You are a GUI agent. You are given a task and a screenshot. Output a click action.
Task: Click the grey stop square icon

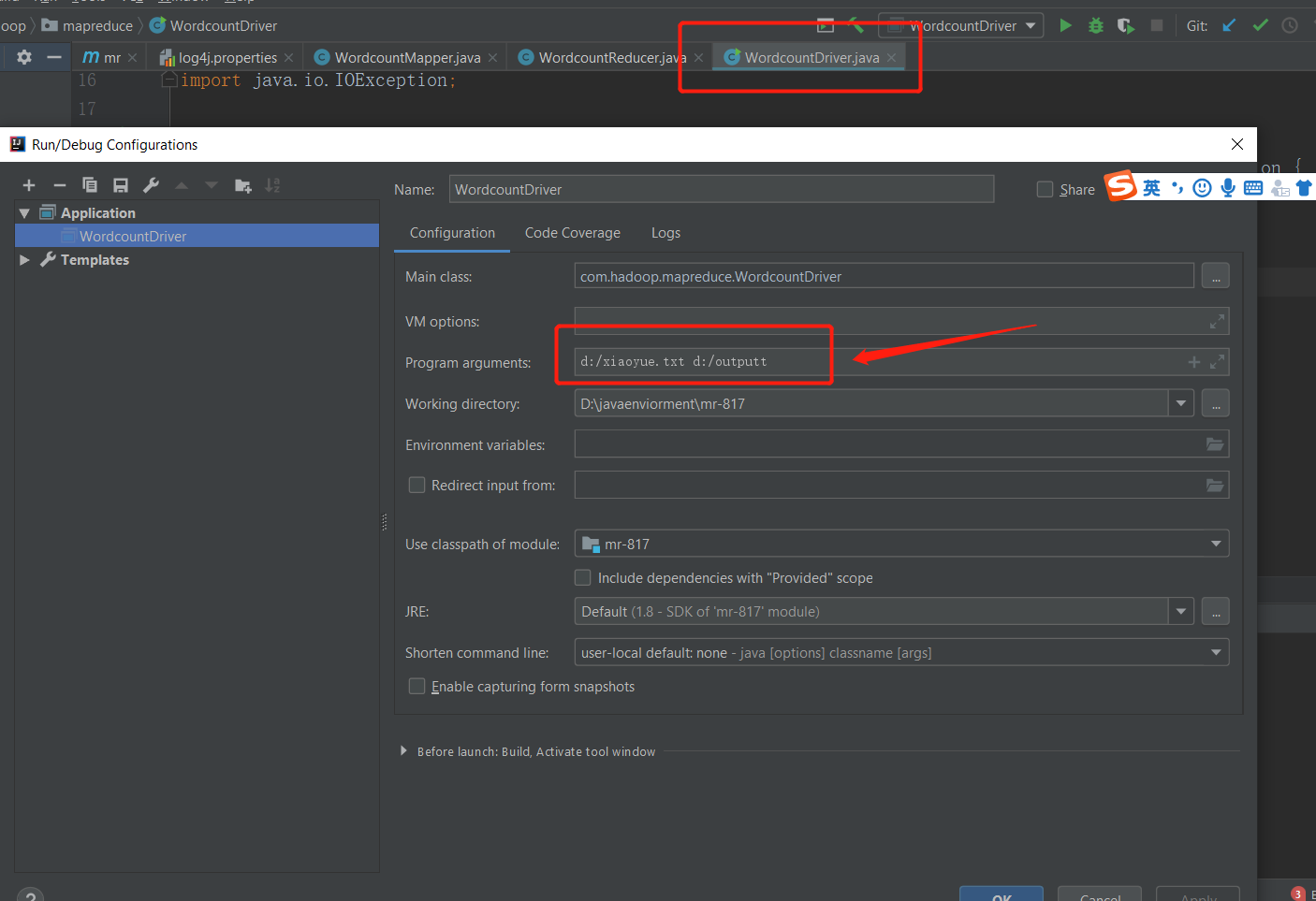point(1157,25)
